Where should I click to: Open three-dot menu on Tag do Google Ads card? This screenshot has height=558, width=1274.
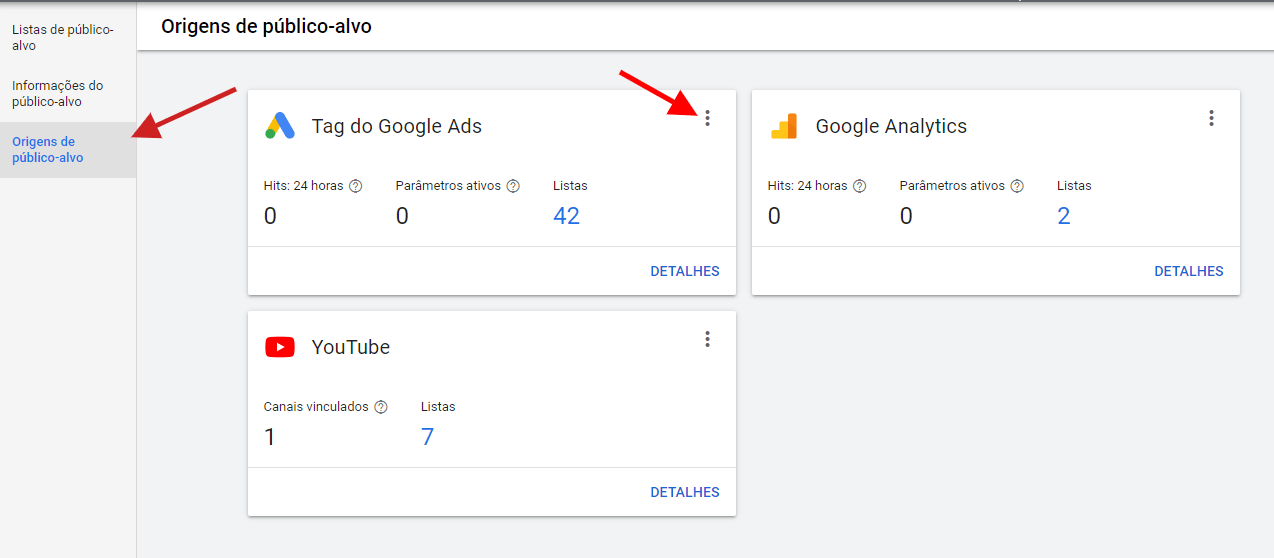tap(707, 118)
